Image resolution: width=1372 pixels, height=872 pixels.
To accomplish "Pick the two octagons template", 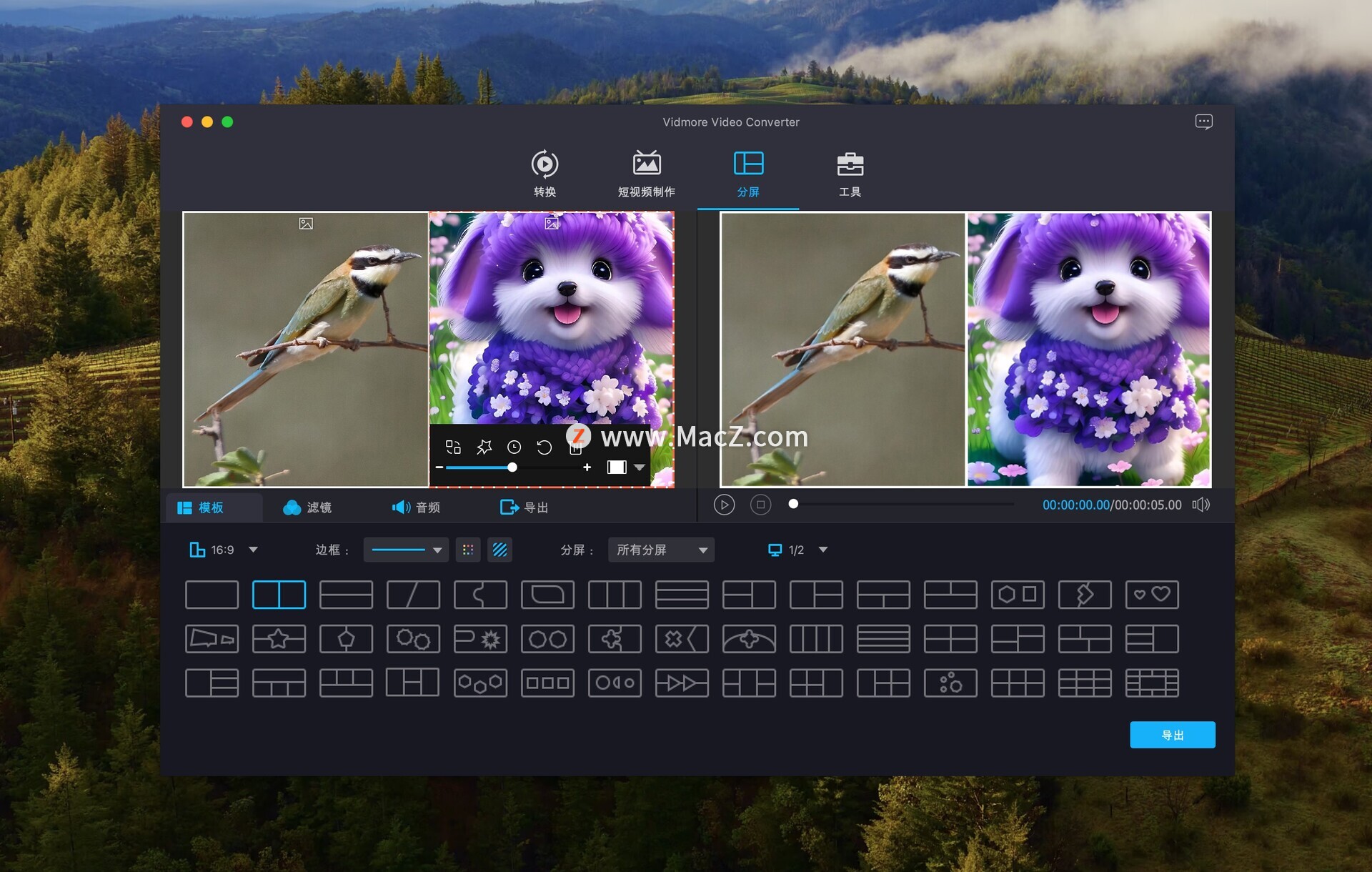I will 547,639.
